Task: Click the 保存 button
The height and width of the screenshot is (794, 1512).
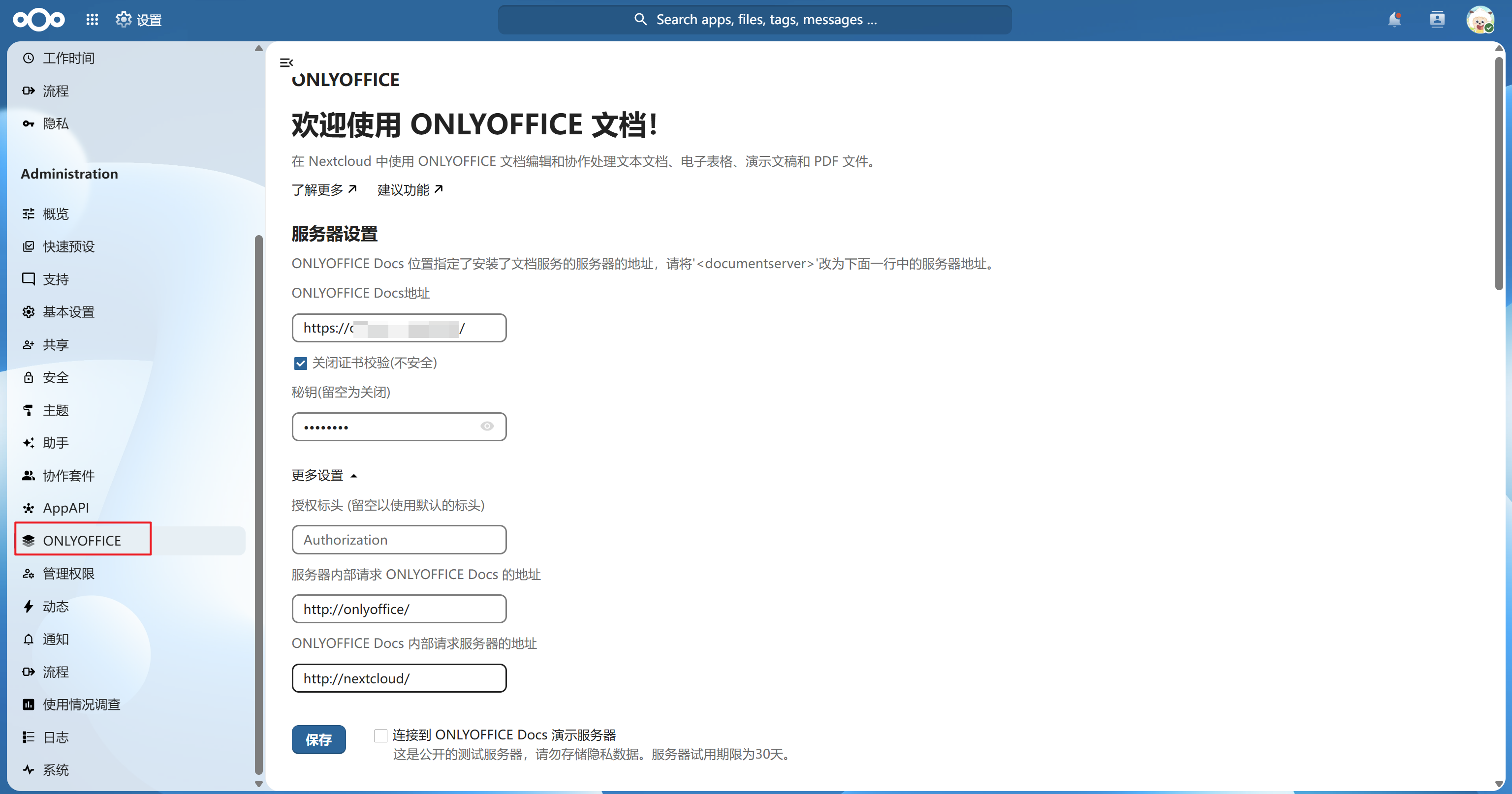Action: click(x=319, y=739)
